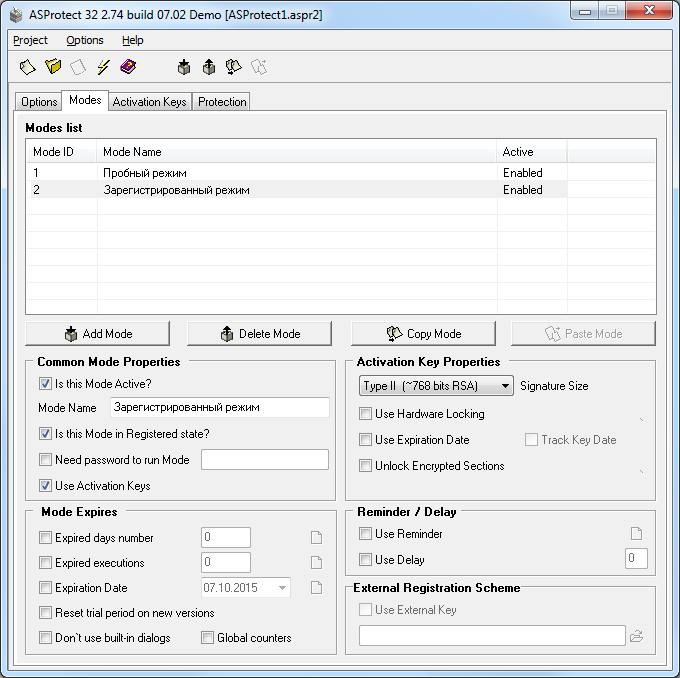Image resolution: width=680 pixels, height=678 pixels.
Task: Enable Use Delay checkbox
Action: click(365, 560)
